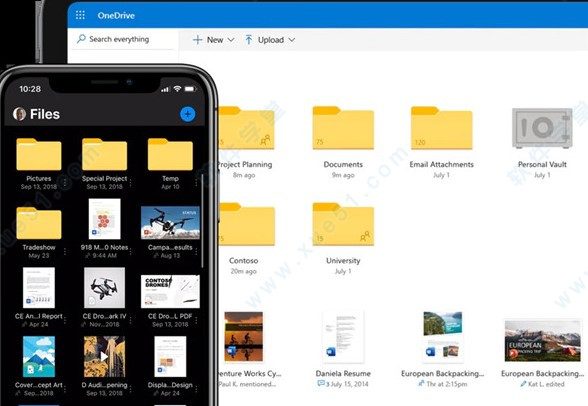
Task: Open European Backpacking PowerPoint thumbnail
Action: tap(542, 340)
